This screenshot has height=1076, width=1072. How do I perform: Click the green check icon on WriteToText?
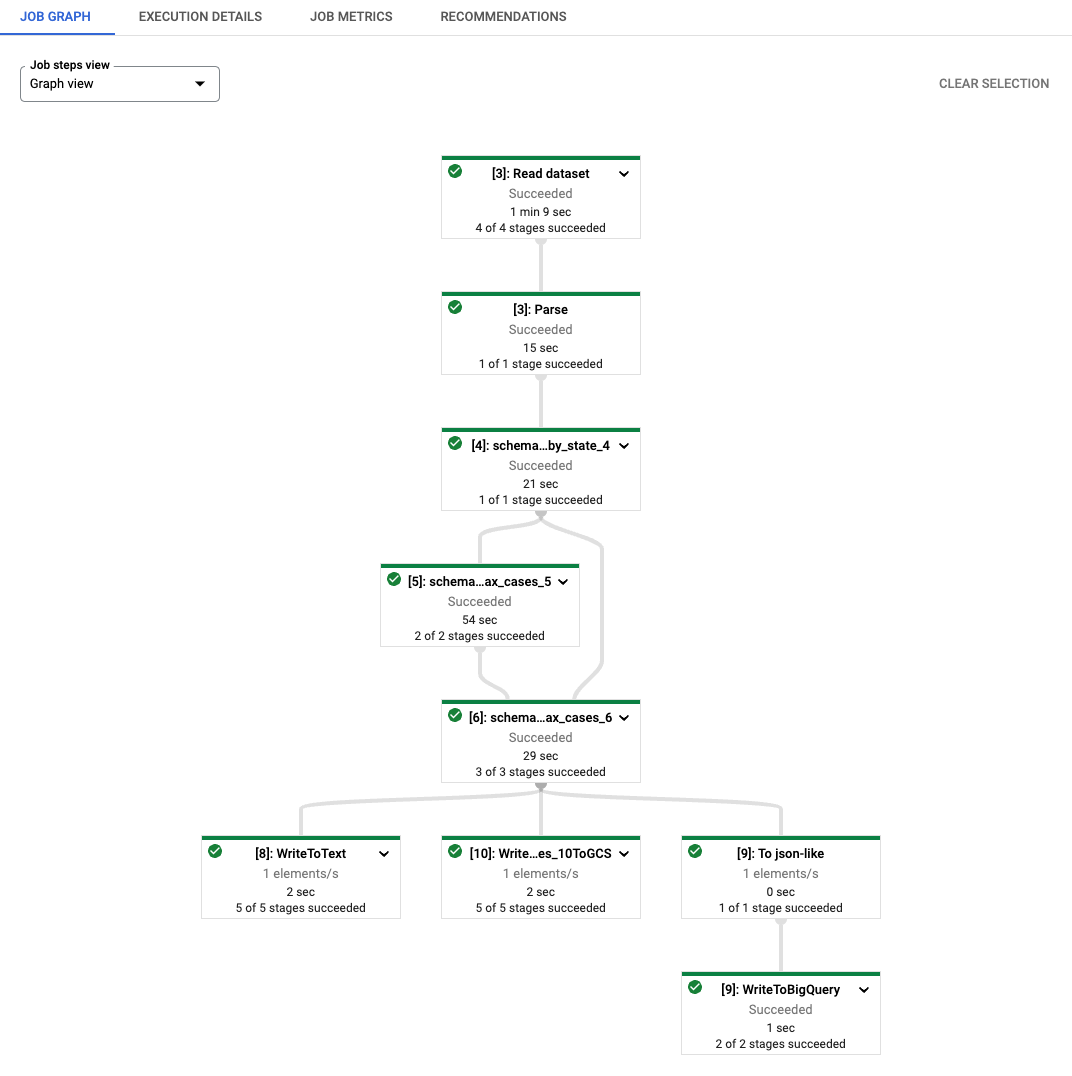coord(215,851)
